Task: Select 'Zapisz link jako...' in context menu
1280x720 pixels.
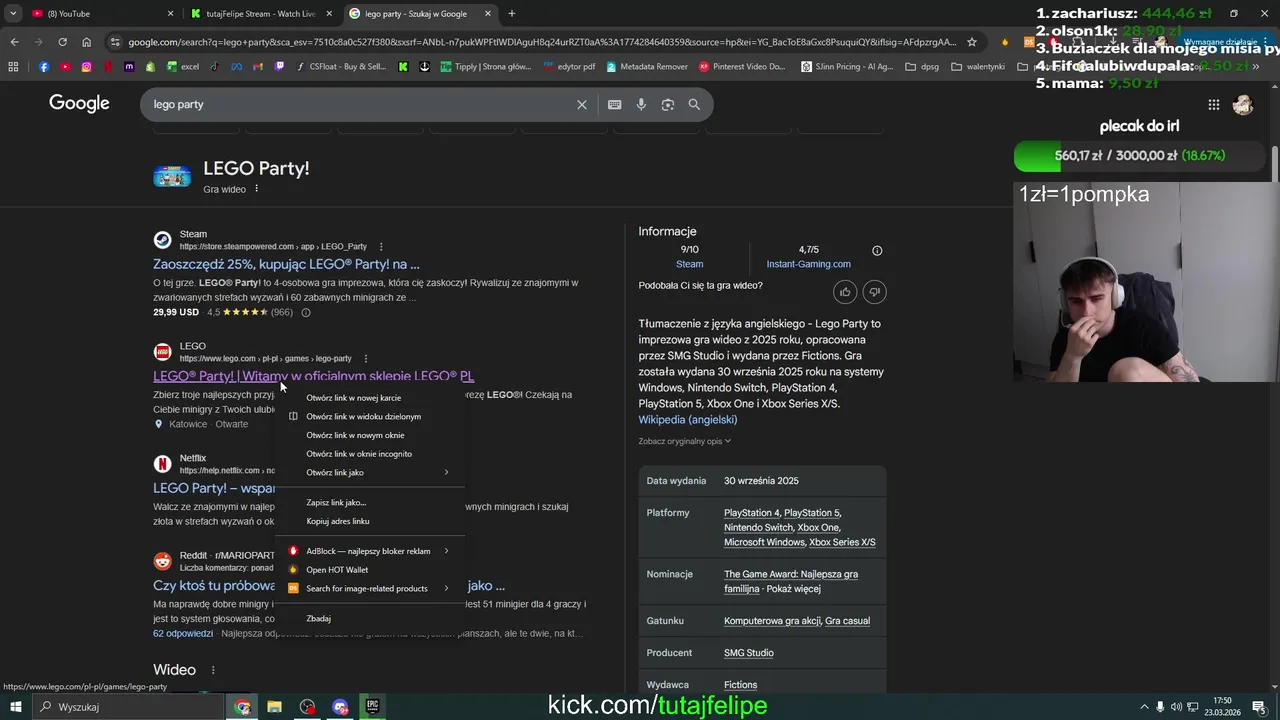Action: pyautogui.click(x=370, y=502)
